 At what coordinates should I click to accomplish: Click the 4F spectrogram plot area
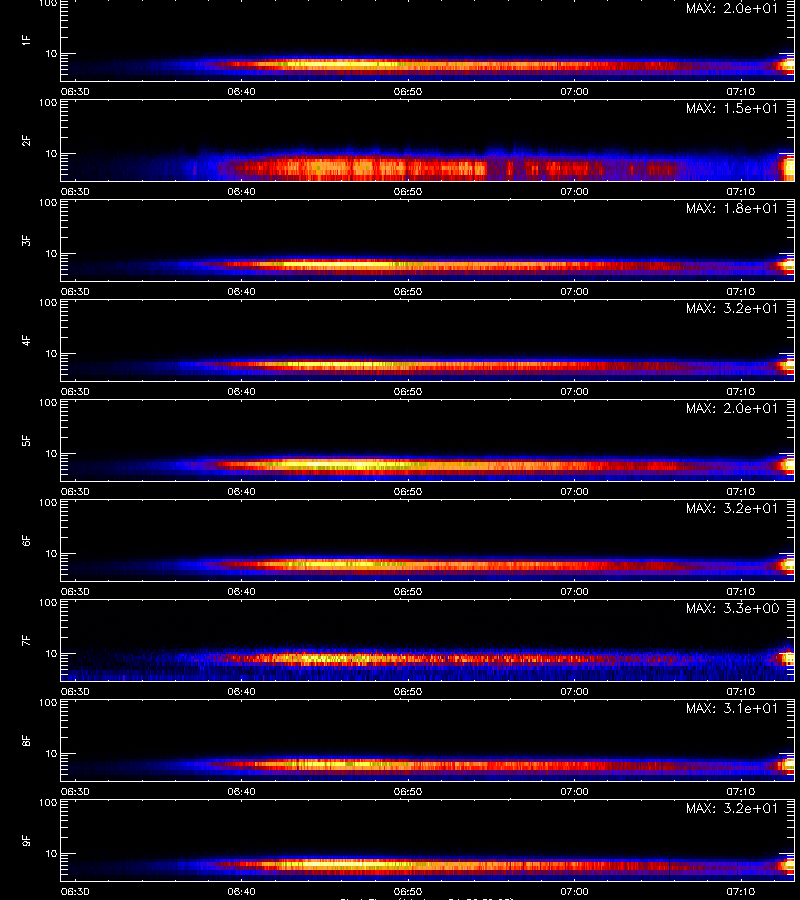coord(428,340)
